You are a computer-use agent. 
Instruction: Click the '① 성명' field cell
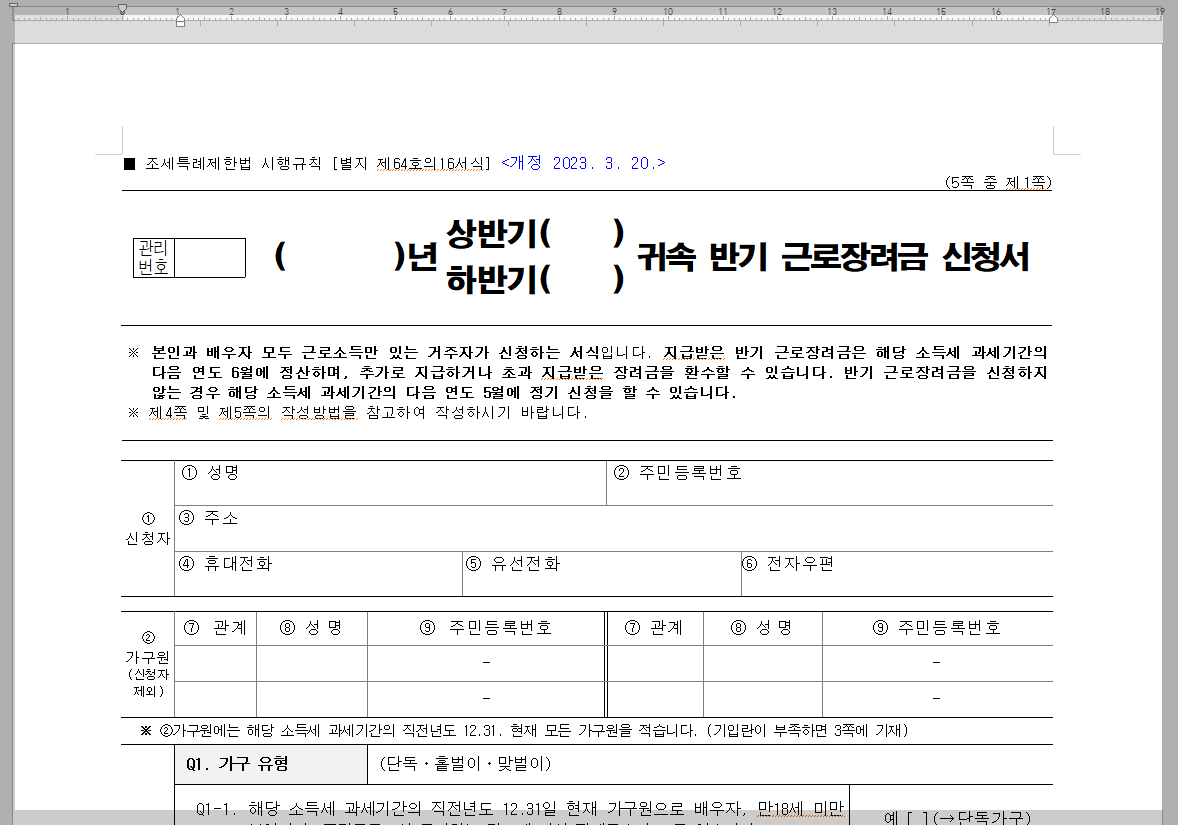(x=390, y=483)
